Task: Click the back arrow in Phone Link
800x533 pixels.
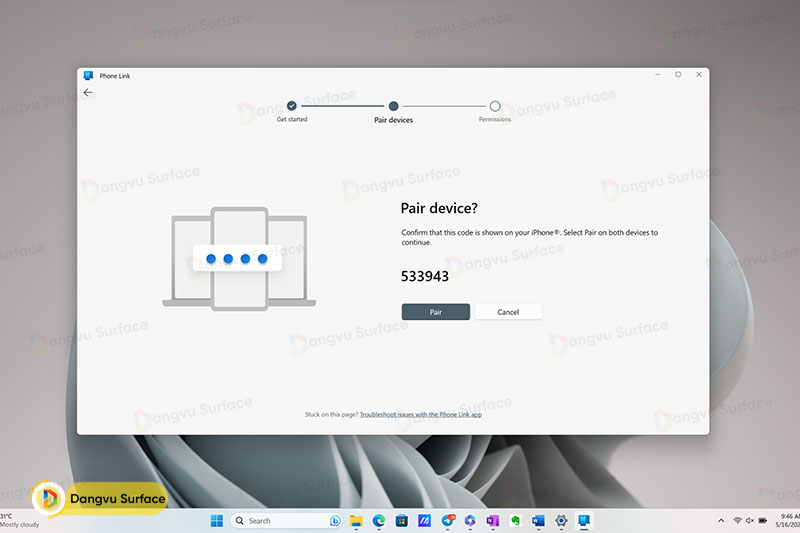Action: pos(88,93)
